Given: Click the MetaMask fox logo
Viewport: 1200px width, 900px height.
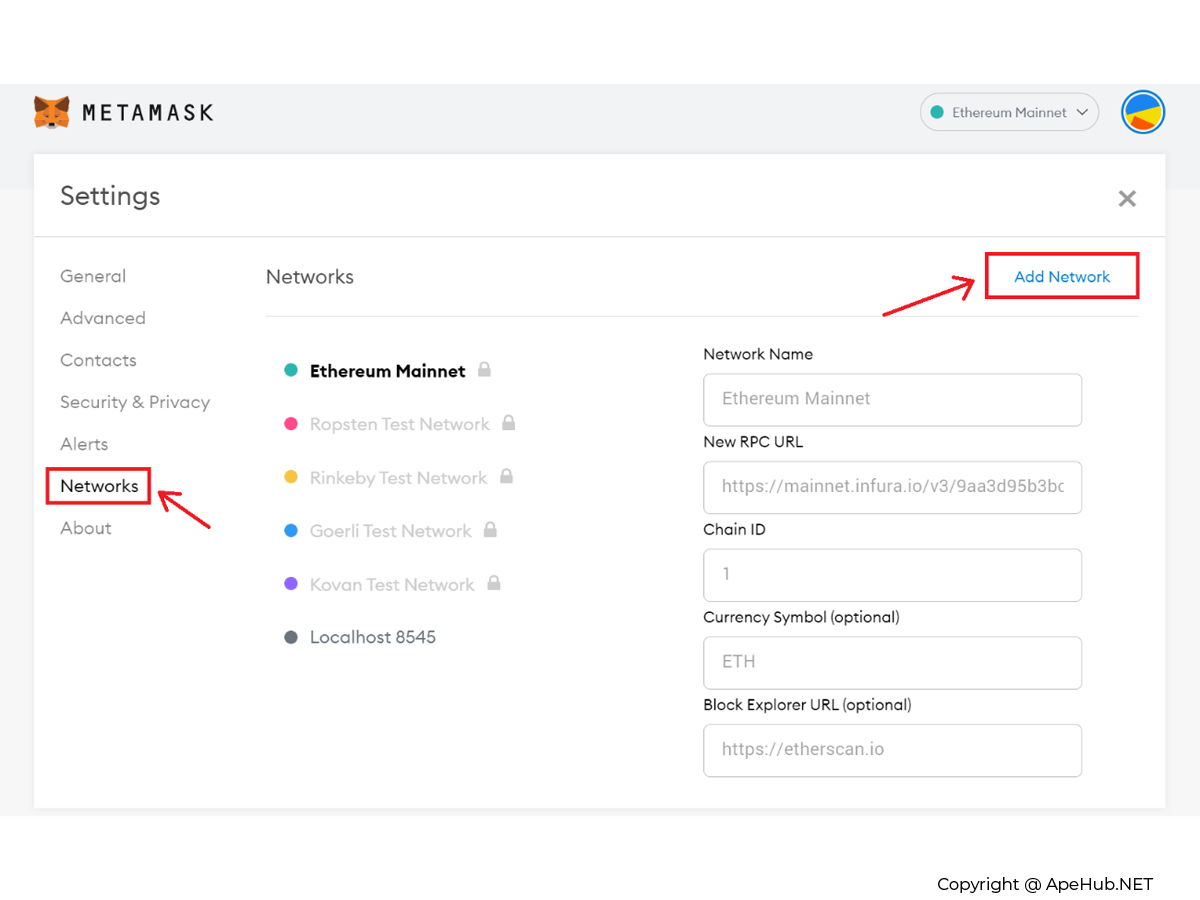Looking at the screenshot, I should point(52,112).
